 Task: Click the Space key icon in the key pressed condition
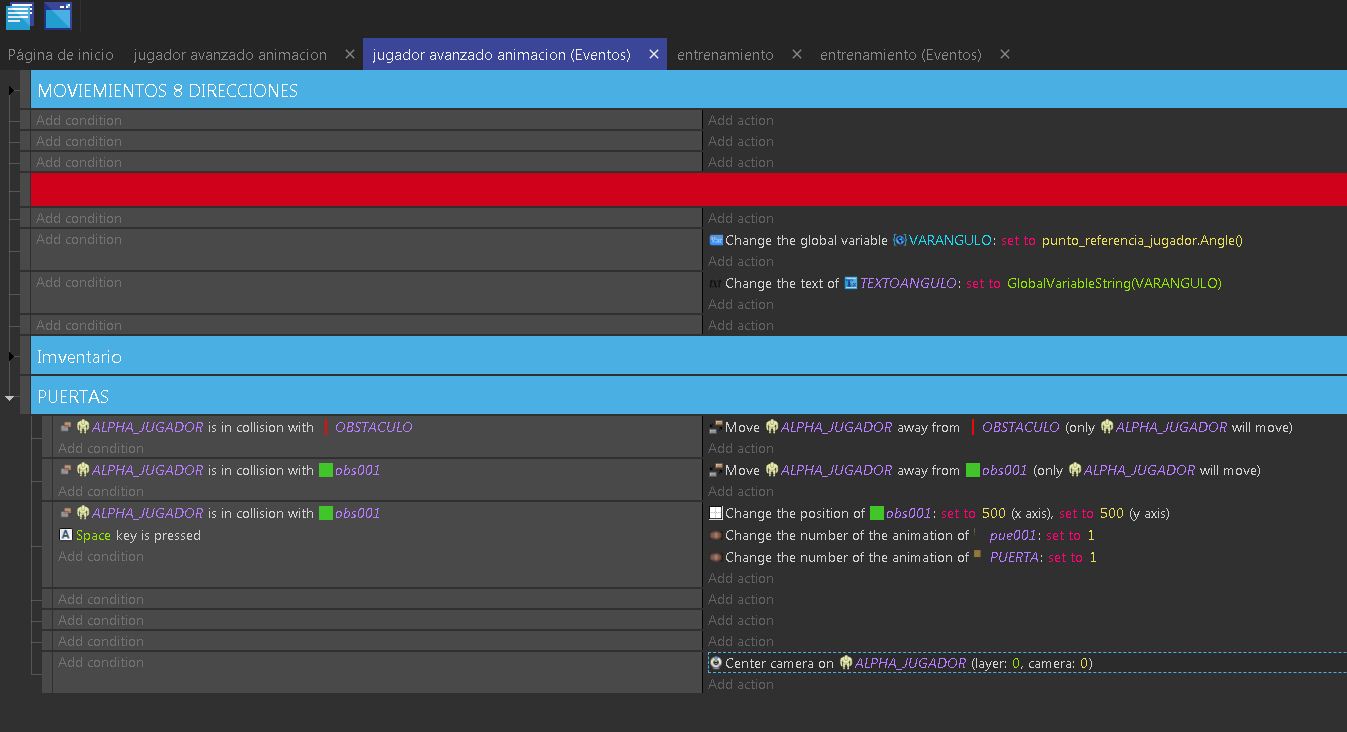point(66,535)
